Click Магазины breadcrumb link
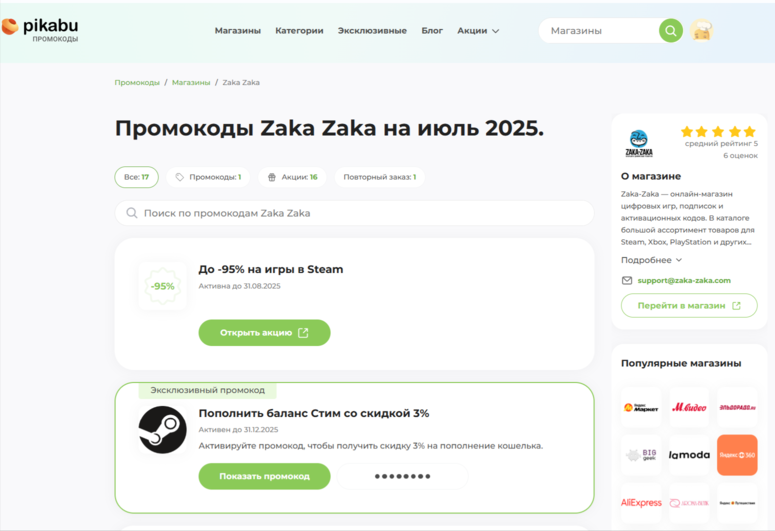The width and height of the screenshot is (775, 531). (191, 83)
